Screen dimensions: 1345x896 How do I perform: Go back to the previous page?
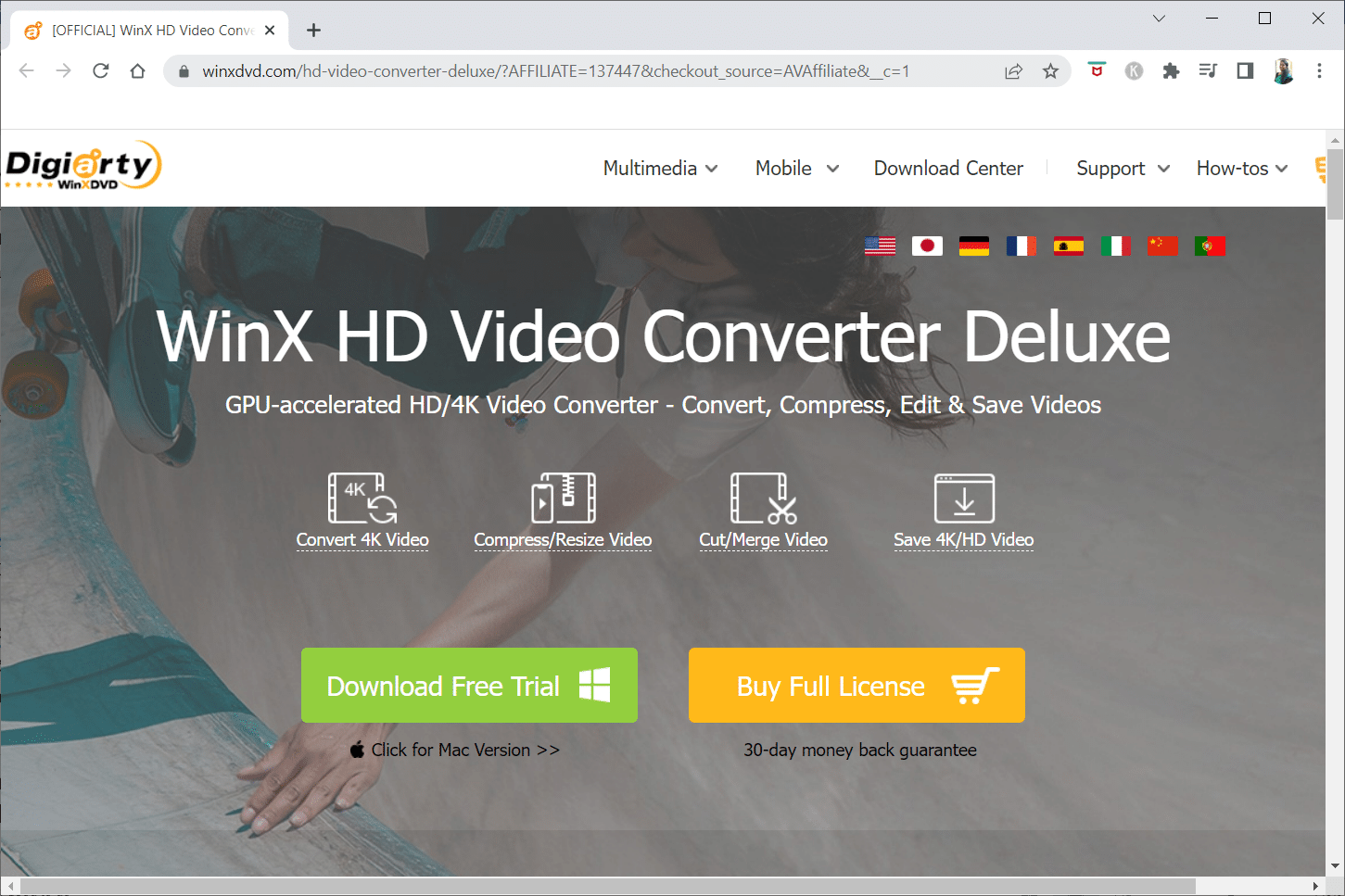26,71
